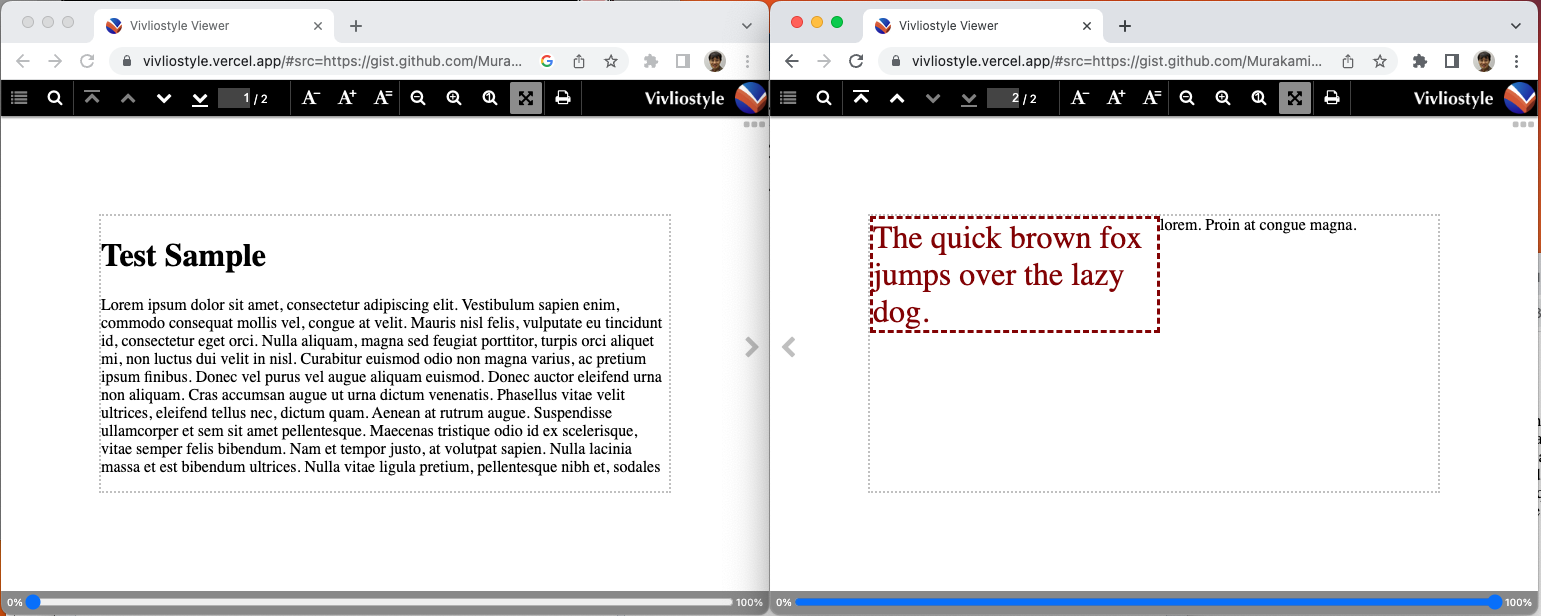Edit page number field showing 2
The height and width of the screenshot is (616, 1541).
tap(1003, 98)
